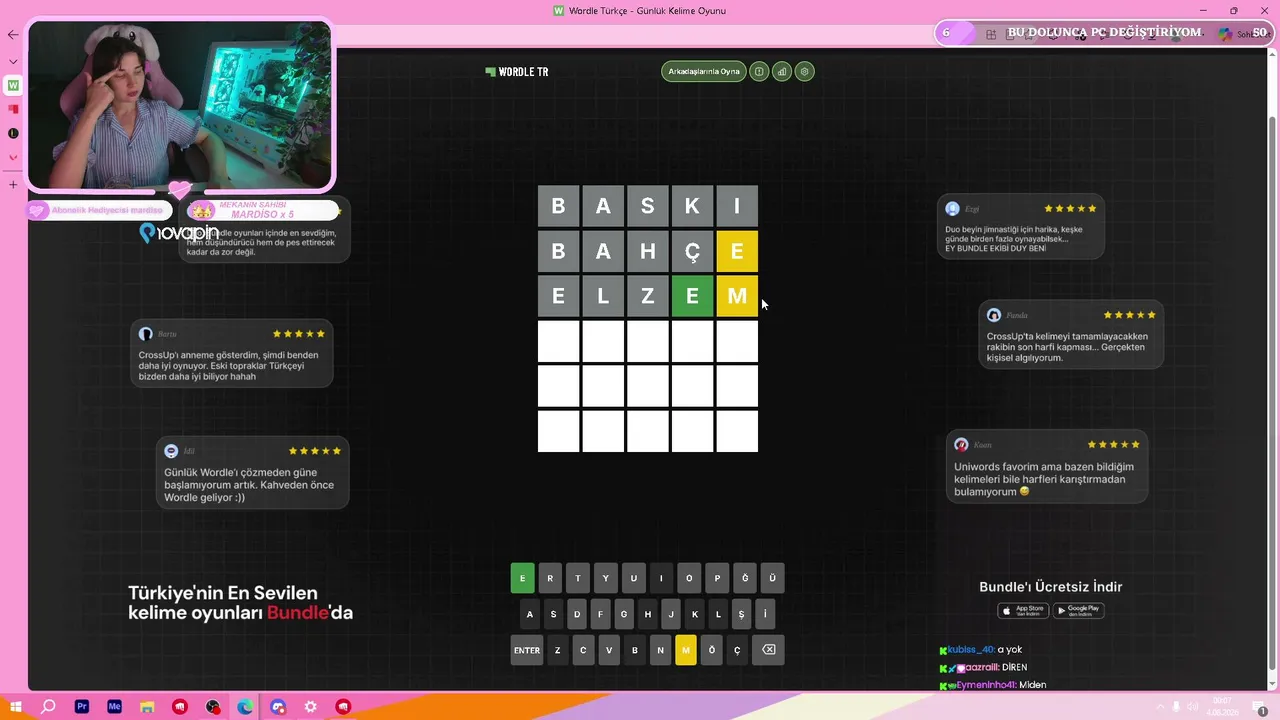Click the Arkadaşlarınla Oyna button
The height and width of the screenshot is (720, 1280).
tap(704, 72)
